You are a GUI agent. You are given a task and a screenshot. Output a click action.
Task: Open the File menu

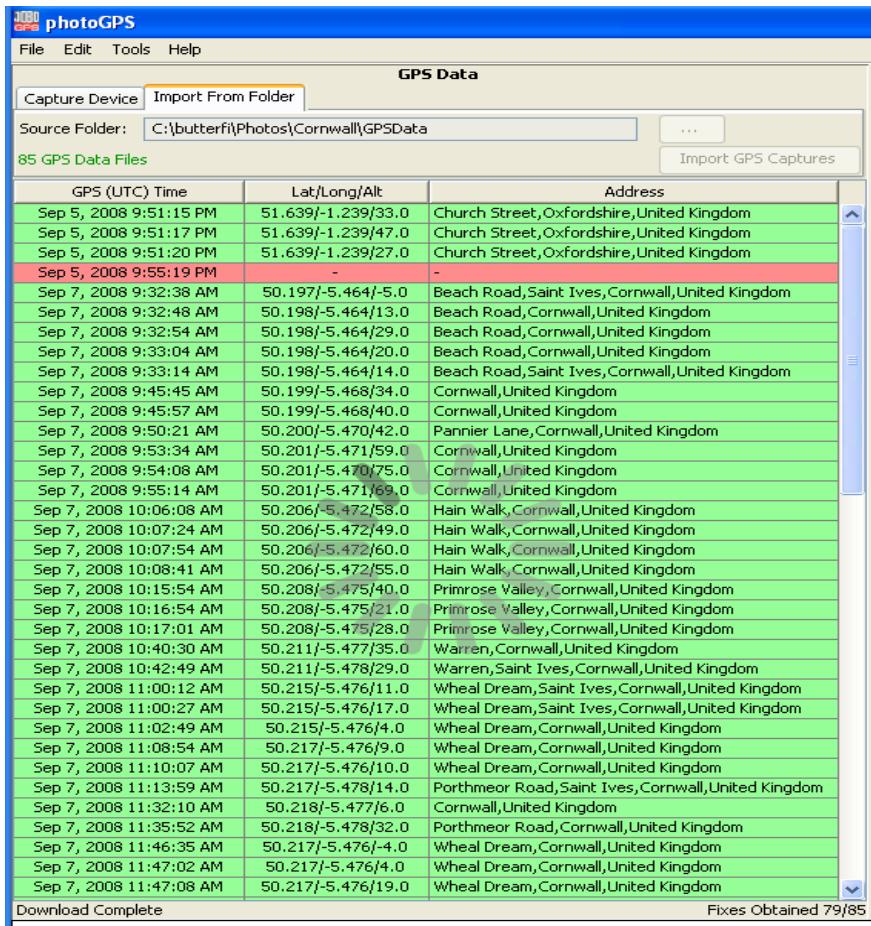(x=31, y=50)
